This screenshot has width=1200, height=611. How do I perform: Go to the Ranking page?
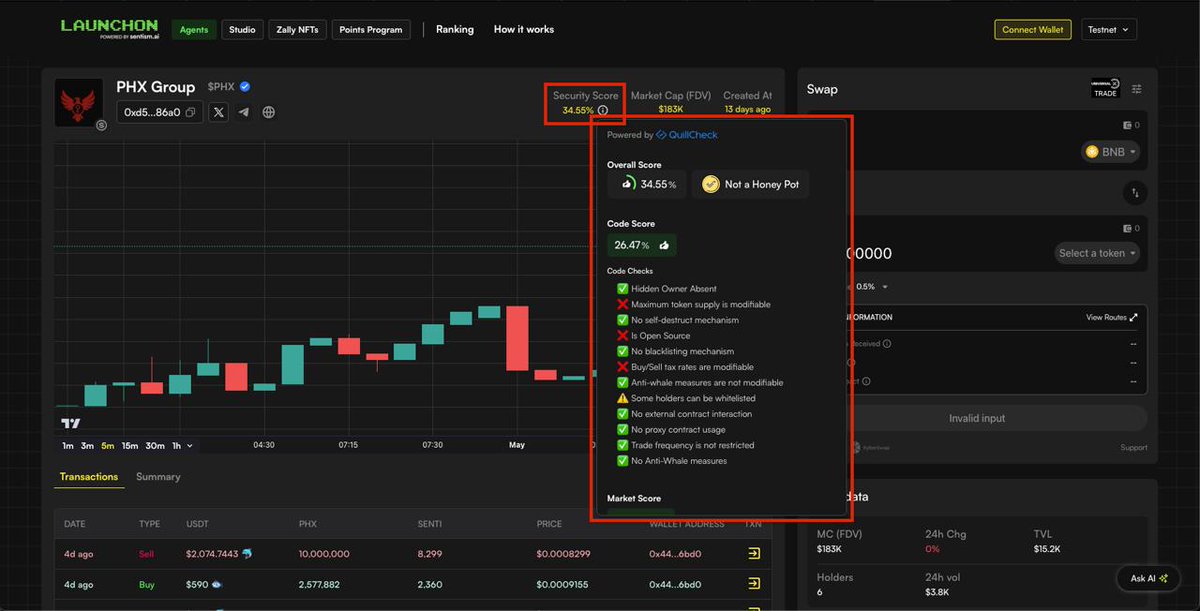tap(455, 30)
